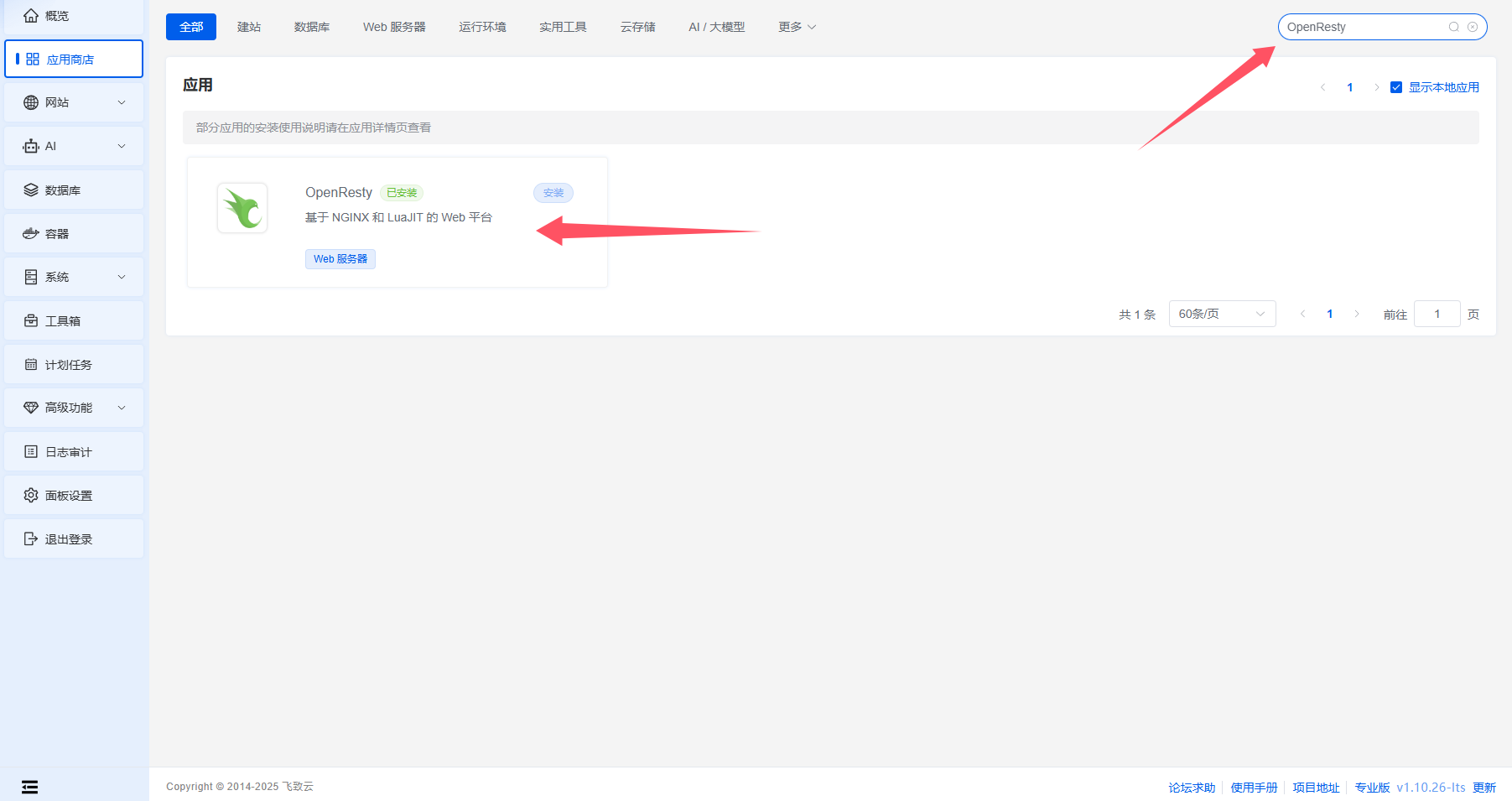1512x801 pixels.
Task: Click the 安装 button on OpenResty card
Action: 553,193
